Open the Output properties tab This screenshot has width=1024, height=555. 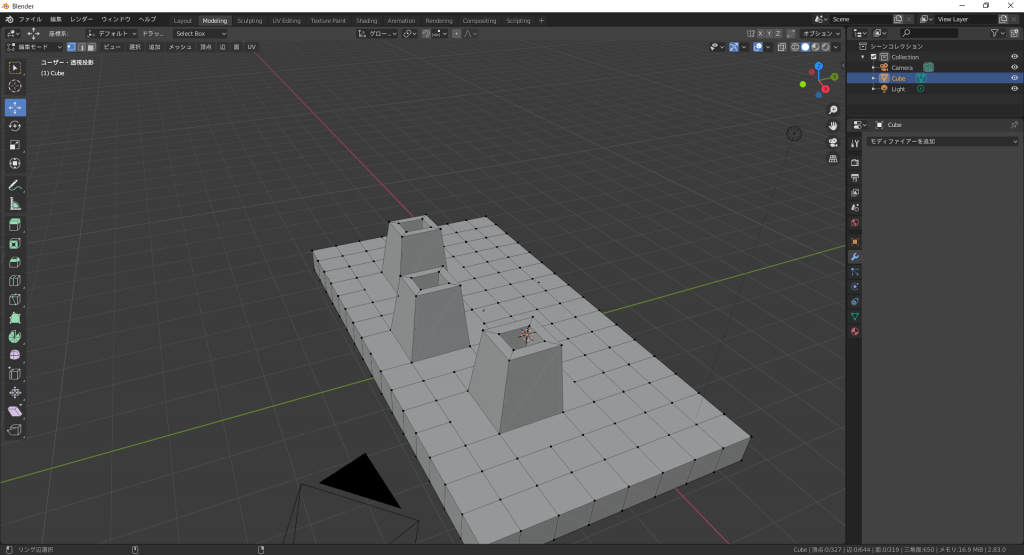point(855,178)
